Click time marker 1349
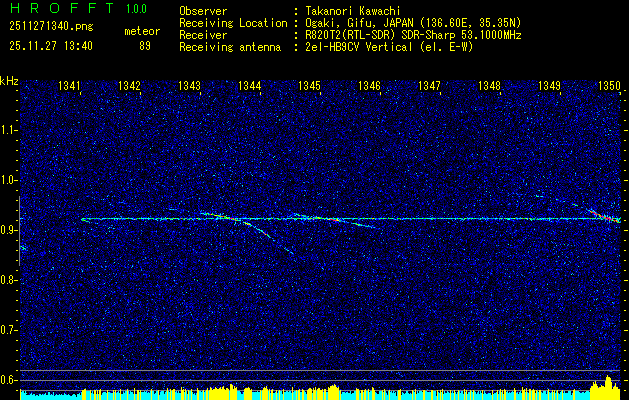Image resolution: width=629 pixels, height=400 pixels. coord(550,86)
